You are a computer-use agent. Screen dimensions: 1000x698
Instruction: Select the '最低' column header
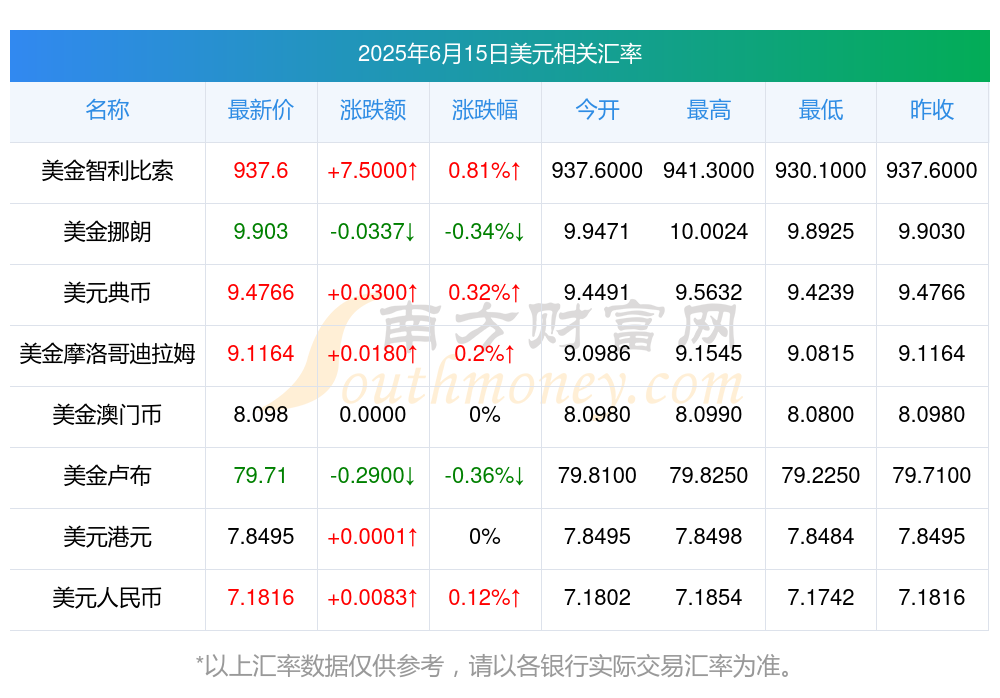click(821, 110)
